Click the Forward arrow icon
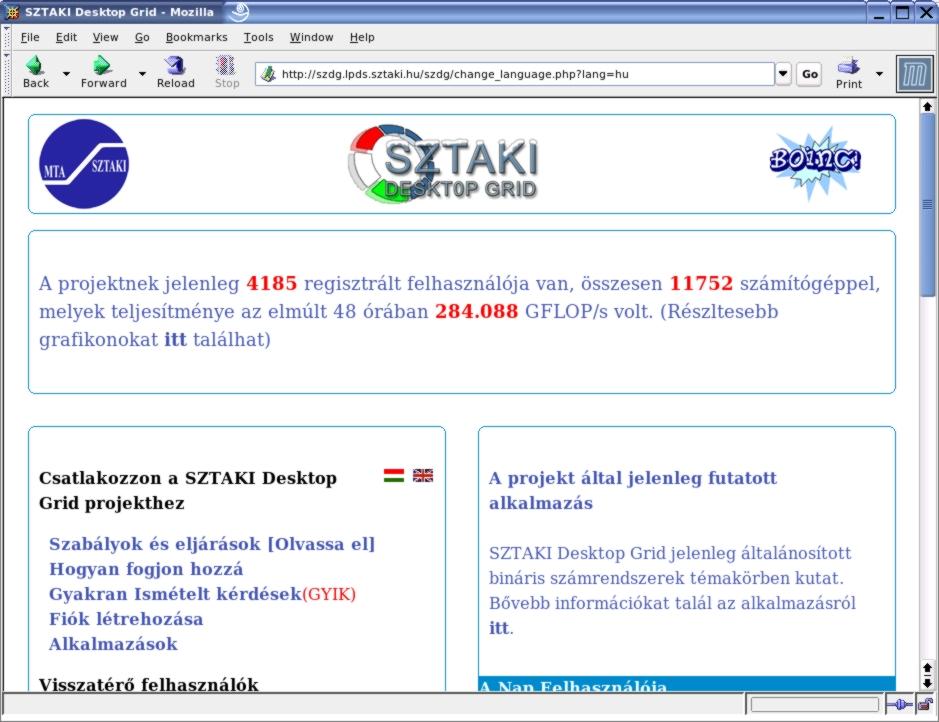The height and width of the screenshot is (722, 939). click(102, 65)
